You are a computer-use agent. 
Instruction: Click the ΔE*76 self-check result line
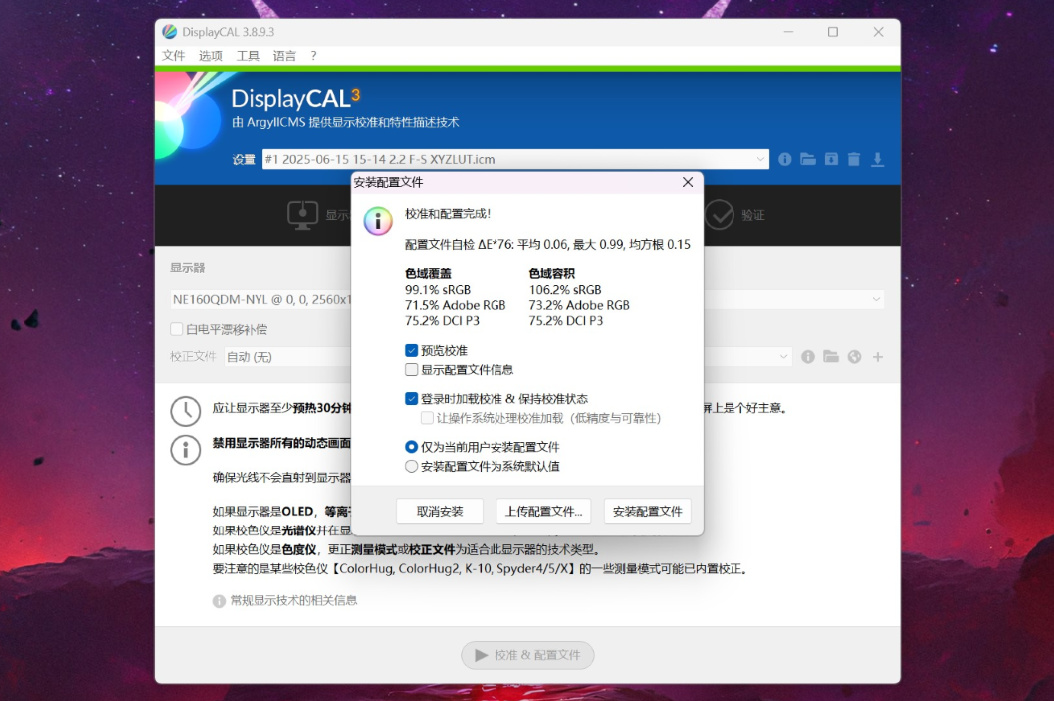547,245
